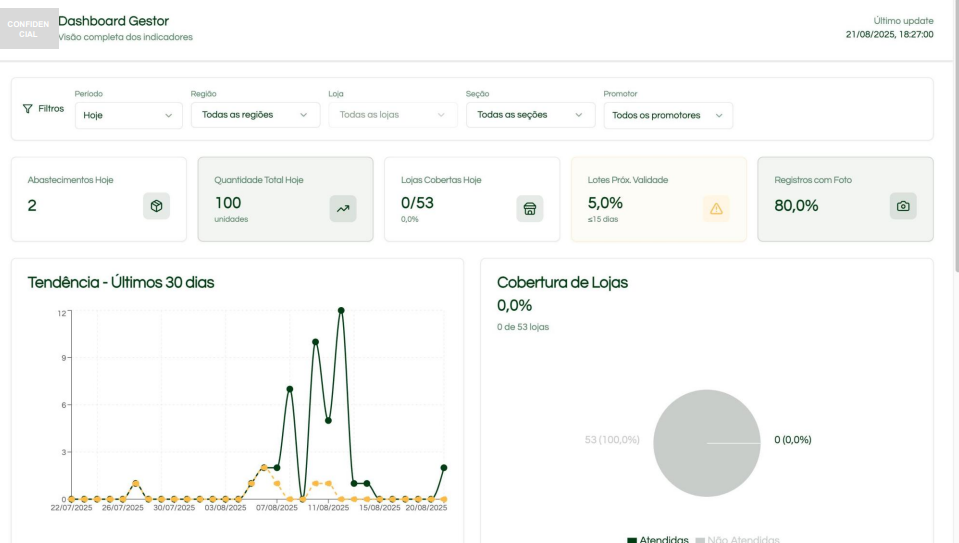
Task: Click the Último update timestamp
Action: [889, 34]
